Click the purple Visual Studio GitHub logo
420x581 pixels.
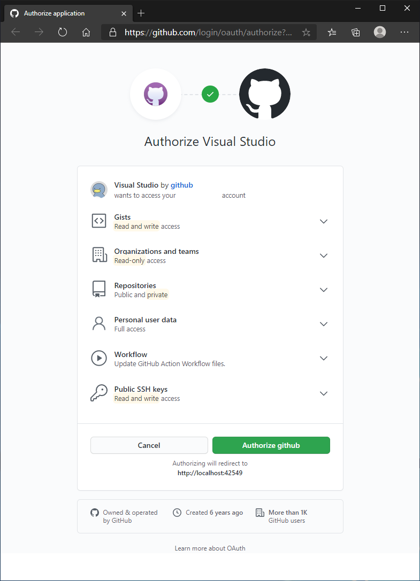(x=156, y=94)
